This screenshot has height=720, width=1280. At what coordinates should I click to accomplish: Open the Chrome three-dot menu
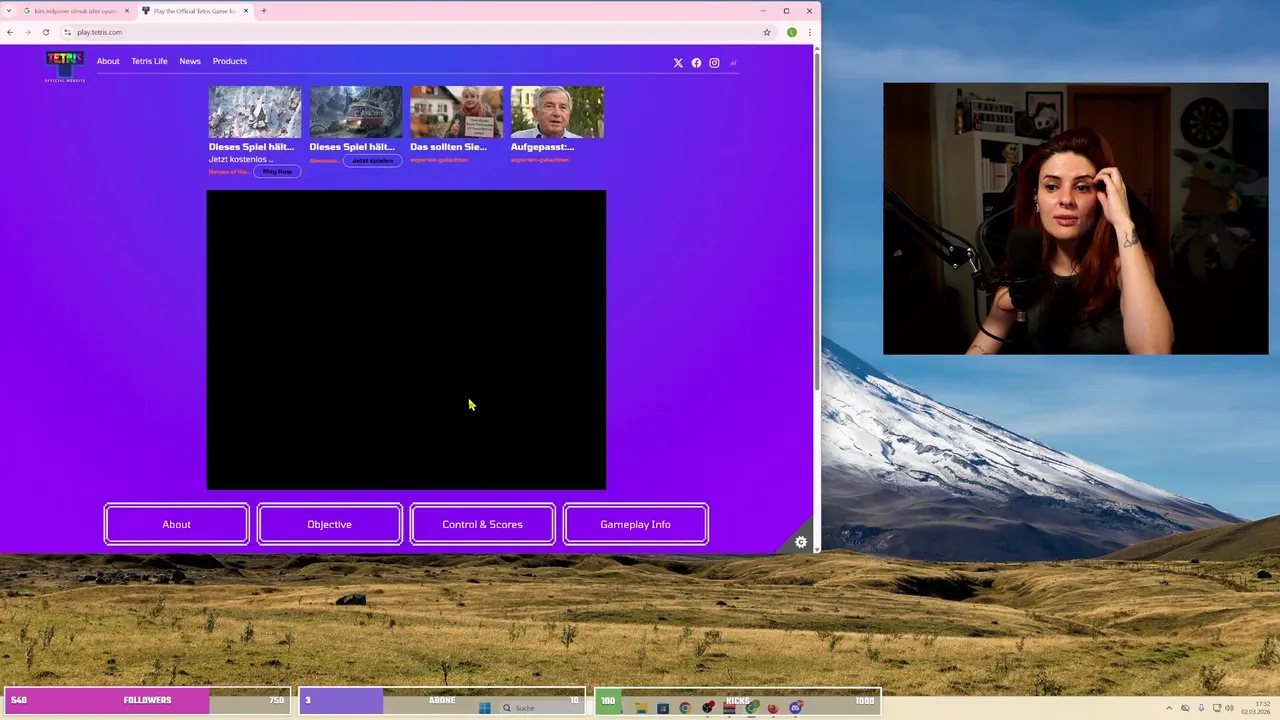(809, 32)
